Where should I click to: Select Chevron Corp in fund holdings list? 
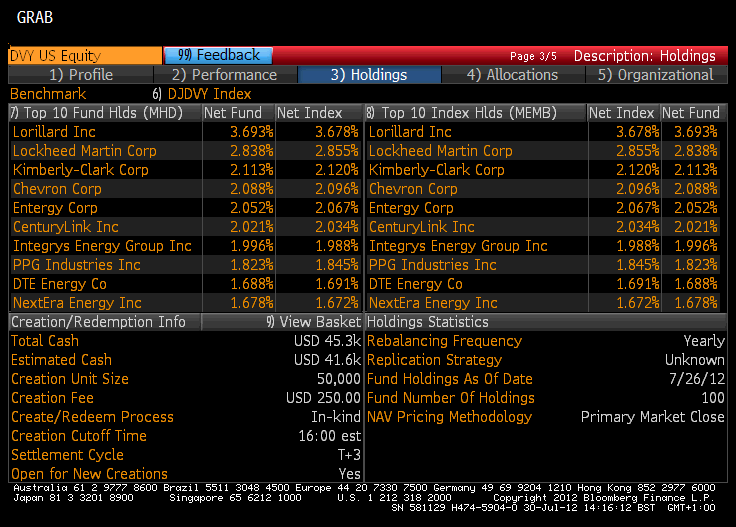(57, 189)
